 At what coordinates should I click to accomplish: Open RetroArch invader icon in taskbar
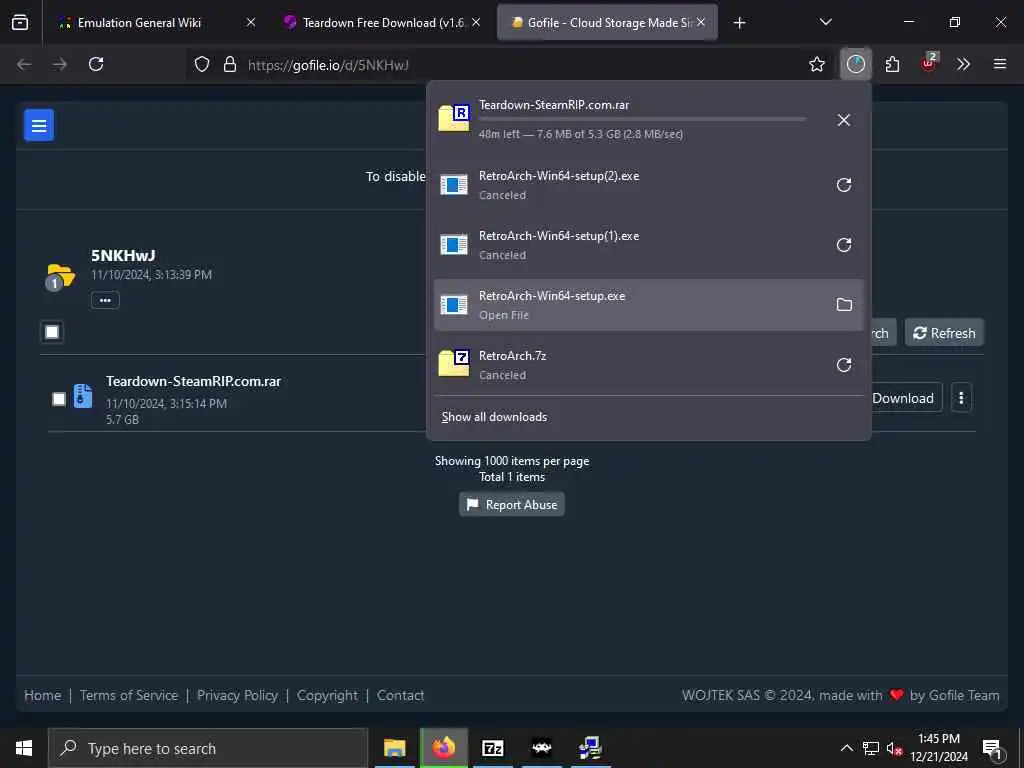tap(541, 748)
